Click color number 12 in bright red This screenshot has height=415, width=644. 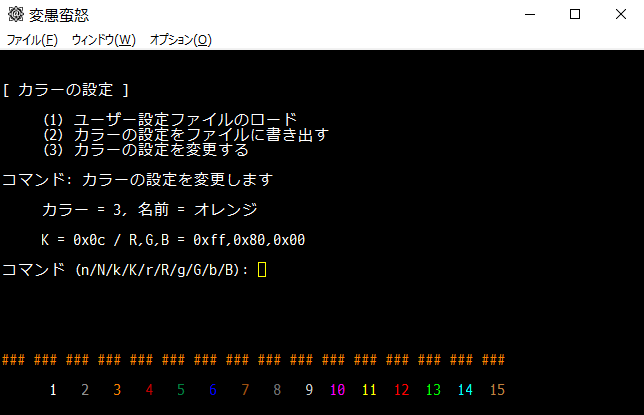tap(401, 390)
